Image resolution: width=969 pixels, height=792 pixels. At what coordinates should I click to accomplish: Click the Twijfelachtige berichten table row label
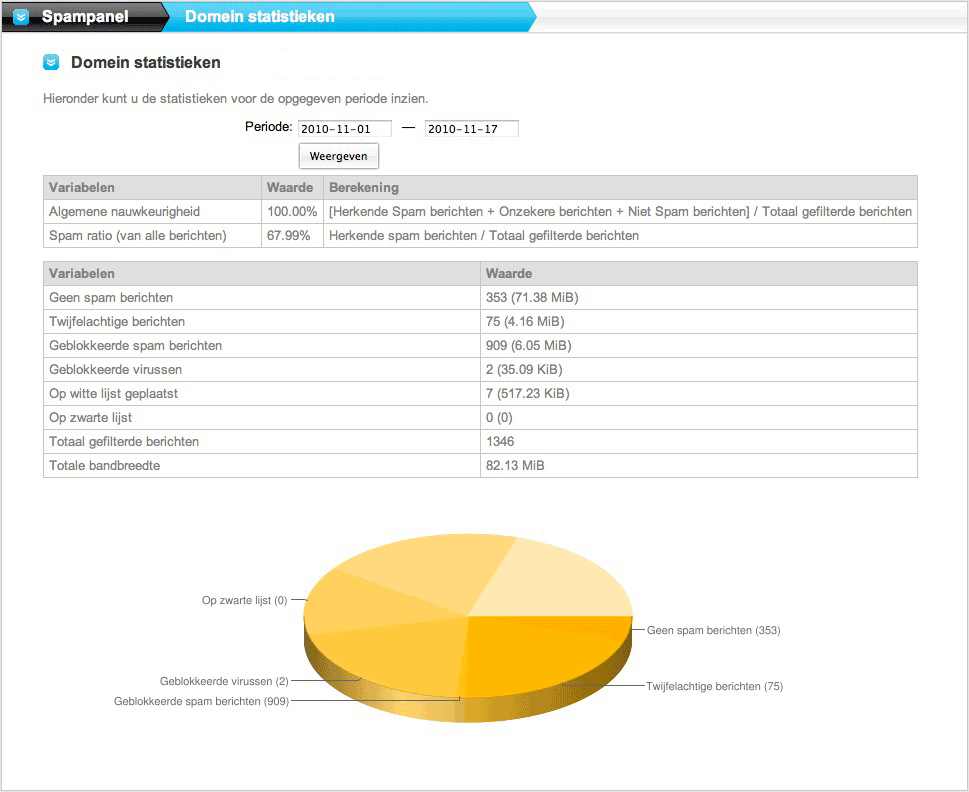[x=117, y=321]
